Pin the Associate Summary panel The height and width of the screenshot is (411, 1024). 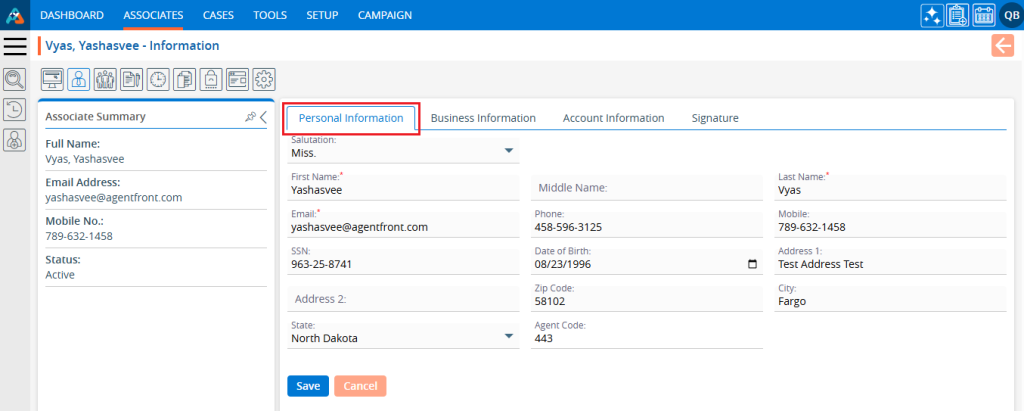coord(250,117)
